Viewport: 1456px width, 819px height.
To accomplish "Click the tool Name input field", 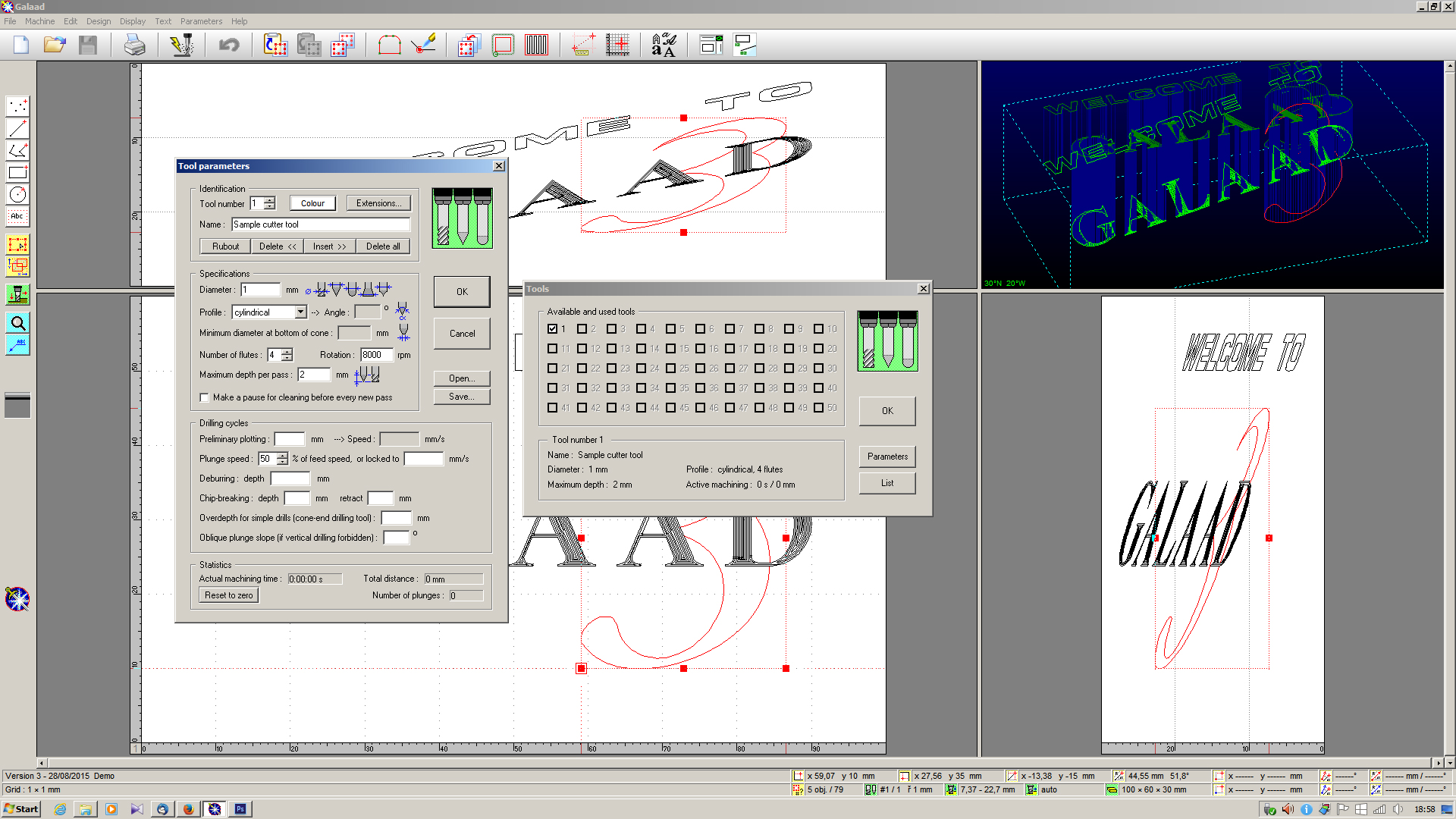I will [320, 224].
